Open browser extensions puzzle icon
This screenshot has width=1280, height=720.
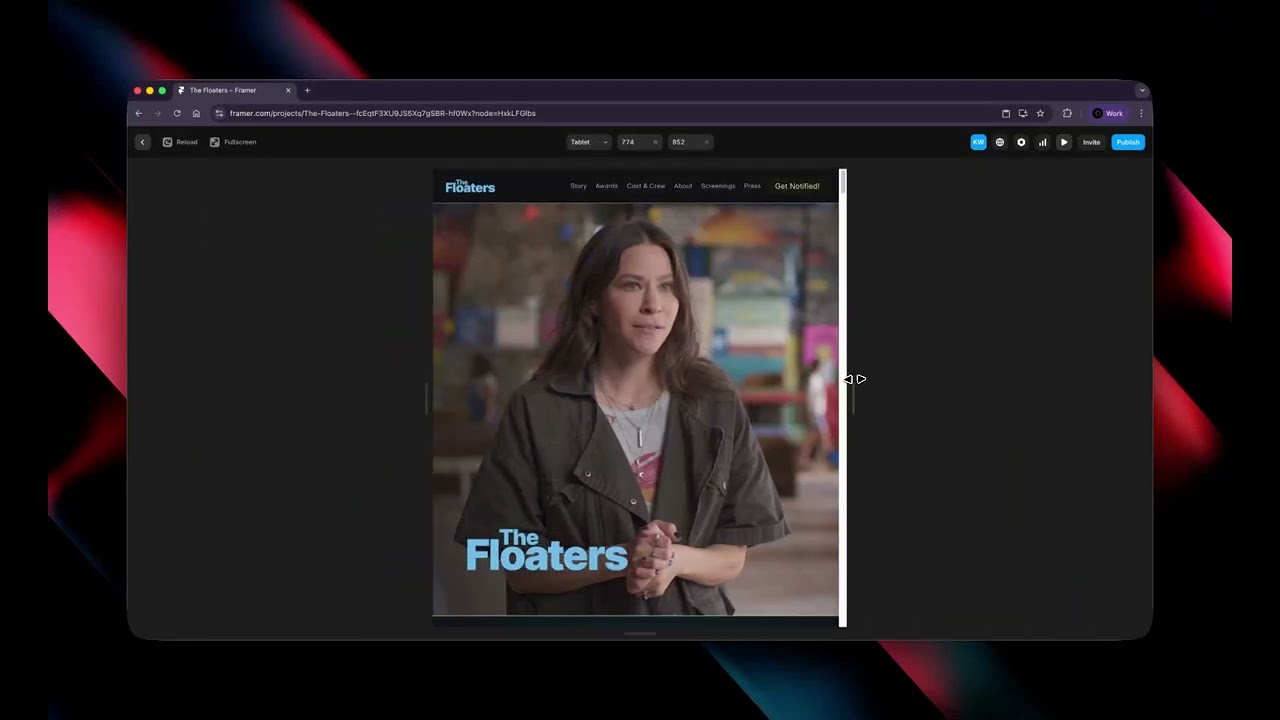1067,113
